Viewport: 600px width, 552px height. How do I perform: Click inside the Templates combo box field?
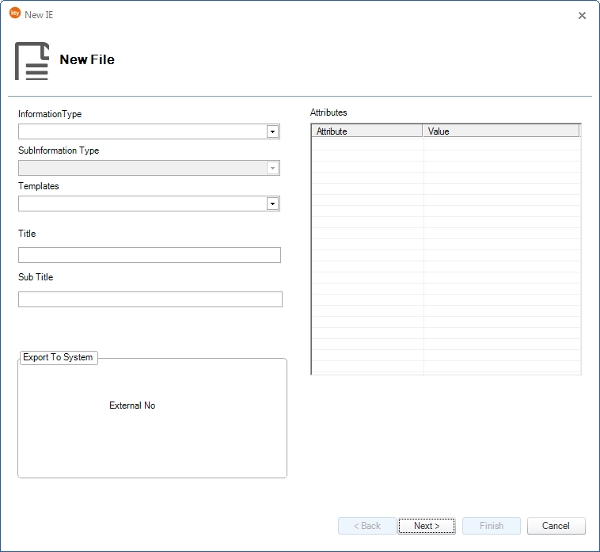pos(141,204)
